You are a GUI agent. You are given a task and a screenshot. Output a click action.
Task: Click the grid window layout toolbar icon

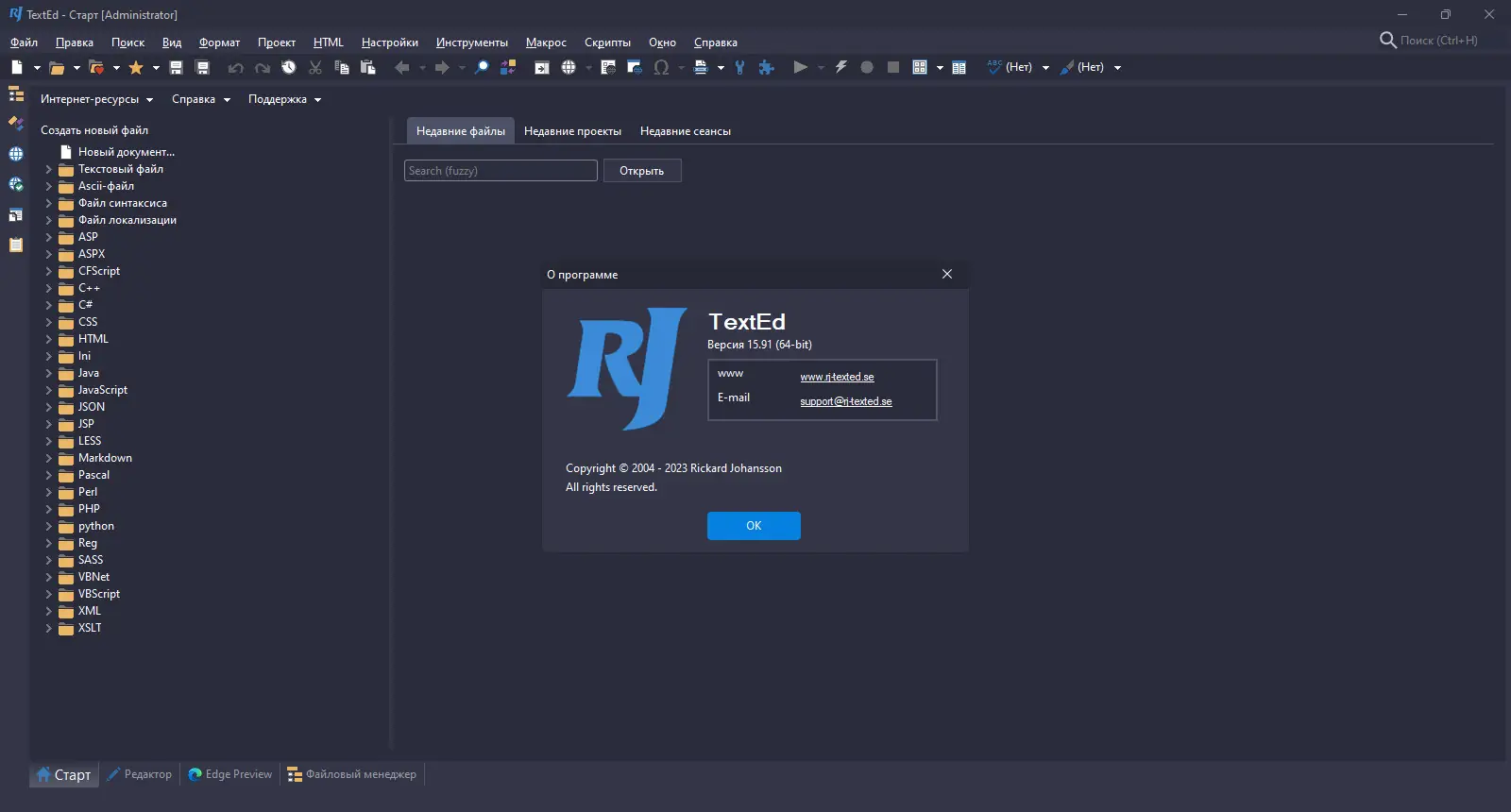pos(920,67)
